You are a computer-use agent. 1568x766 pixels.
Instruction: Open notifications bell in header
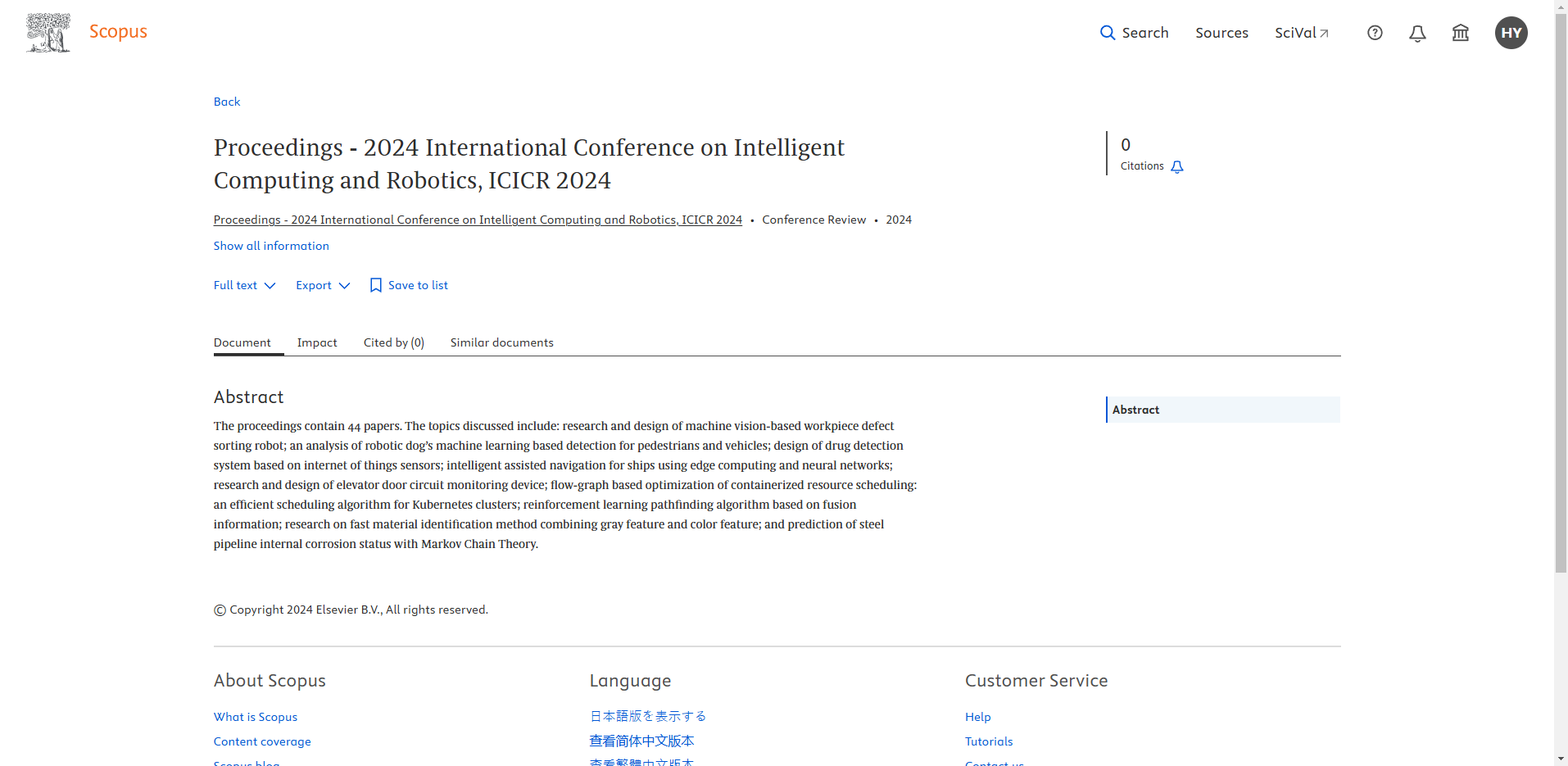click(1417, 33)
